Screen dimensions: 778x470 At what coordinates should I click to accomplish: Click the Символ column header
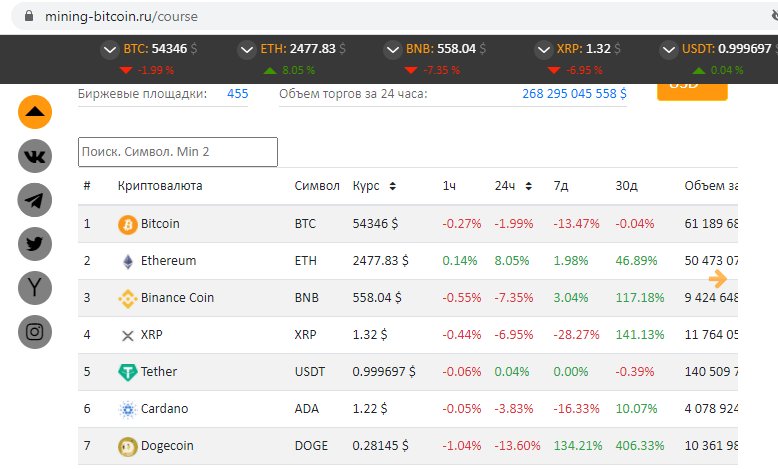point(317,186)
